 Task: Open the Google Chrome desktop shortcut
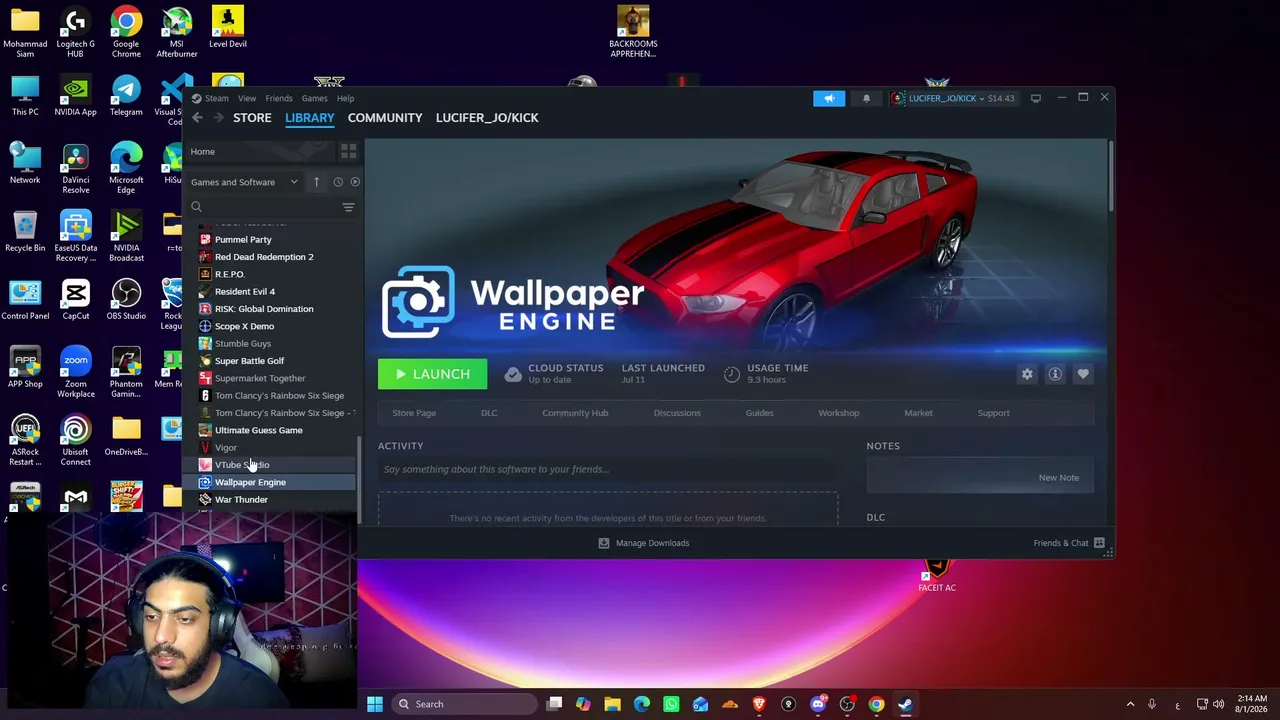click(126, 32)
